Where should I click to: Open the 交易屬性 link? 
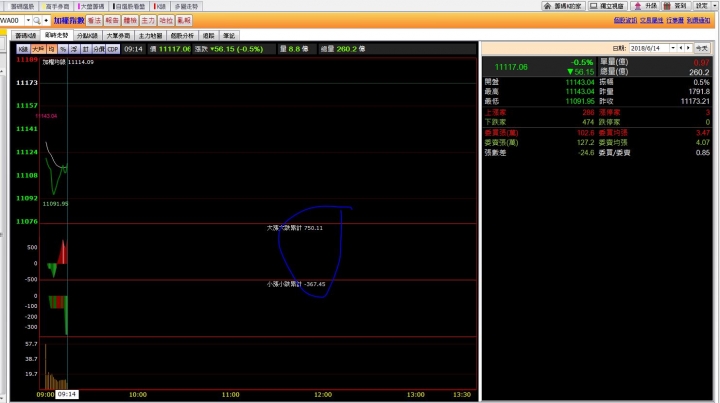point(652,21)
